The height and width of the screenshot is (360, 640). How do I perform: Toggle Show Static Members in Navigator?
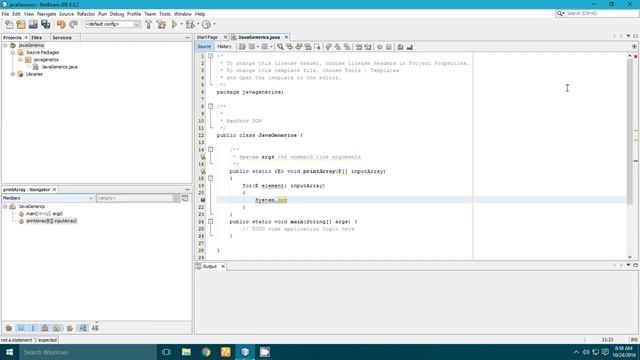click(33, 328)
